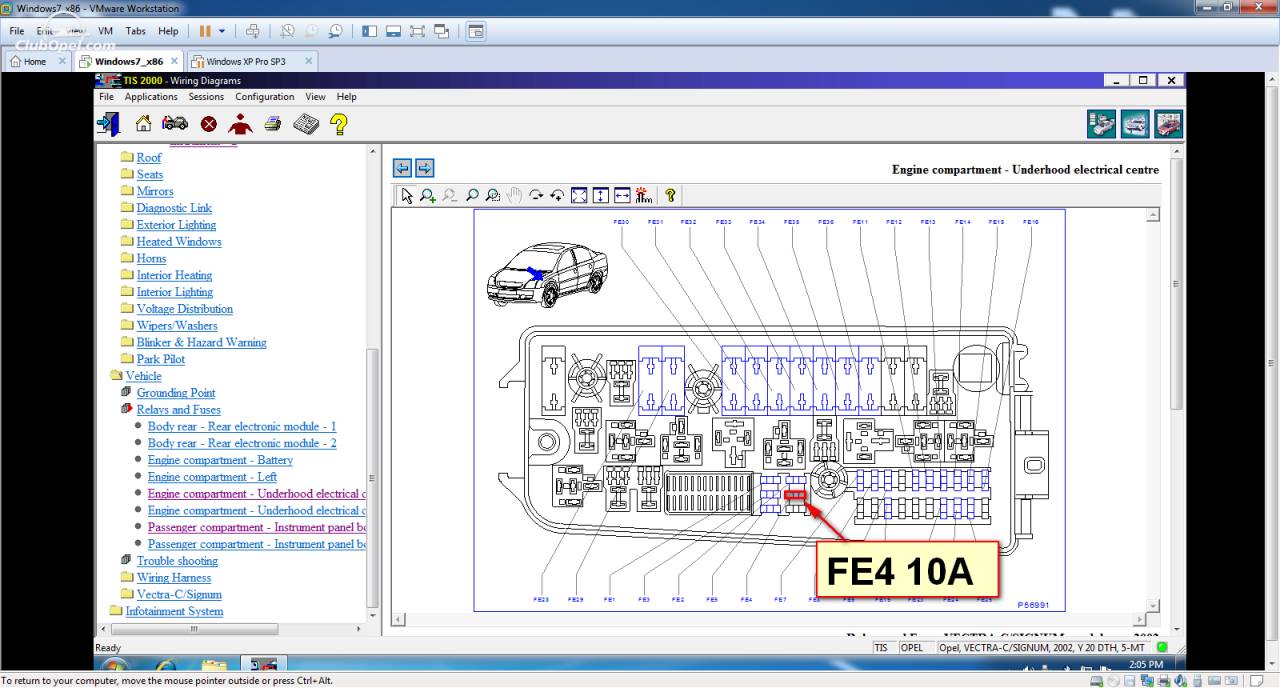Open TIS 2000 Configuration menu
The width and height of the screenshot is (1280, 688).
(265, 97)
